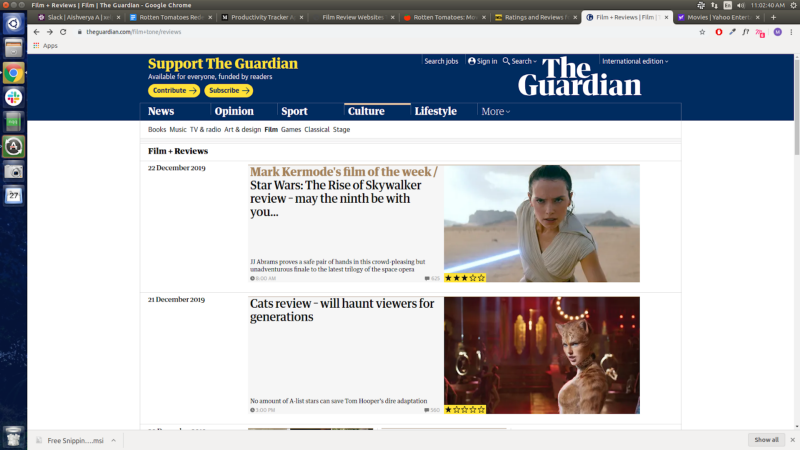Open the Opera extension icon
Screen dimensions: 800x450
coord(718,32)
